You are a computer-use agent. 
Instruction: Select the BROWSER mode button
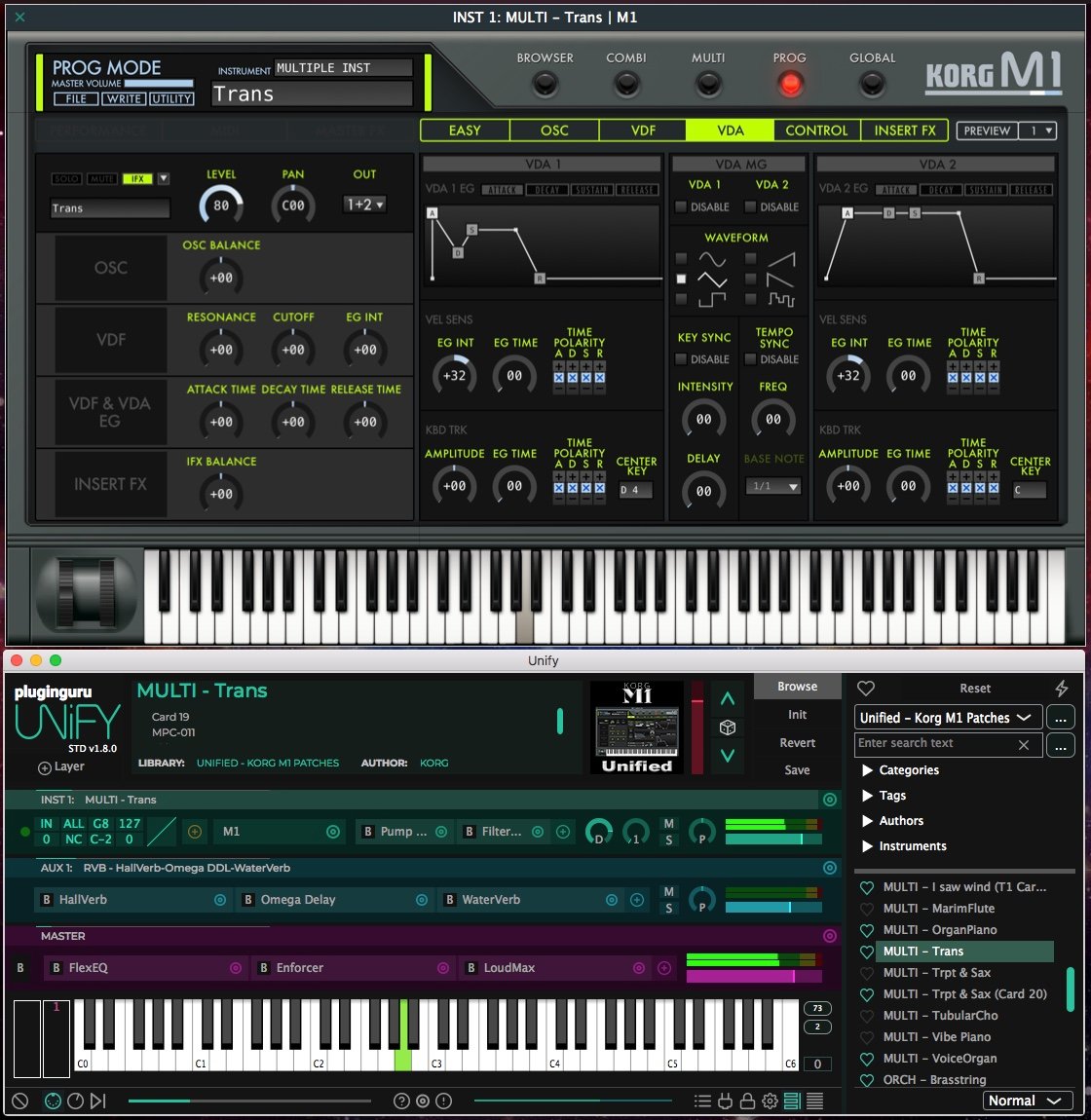(545, 84)
